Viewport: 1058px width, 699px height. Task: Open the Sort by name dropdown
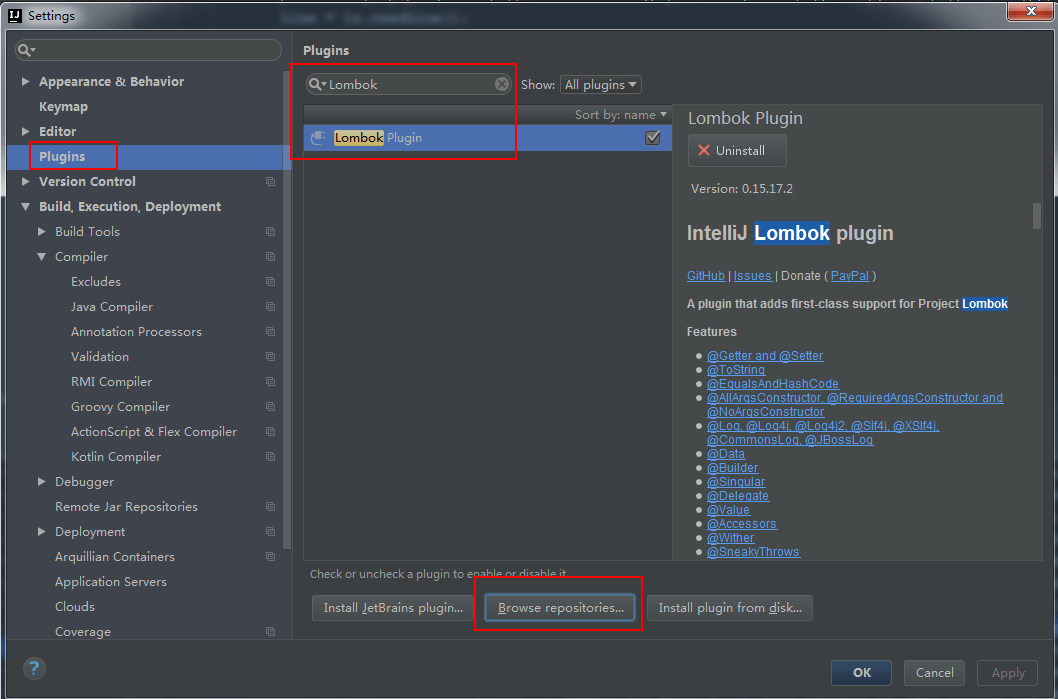tap(620, 115)
